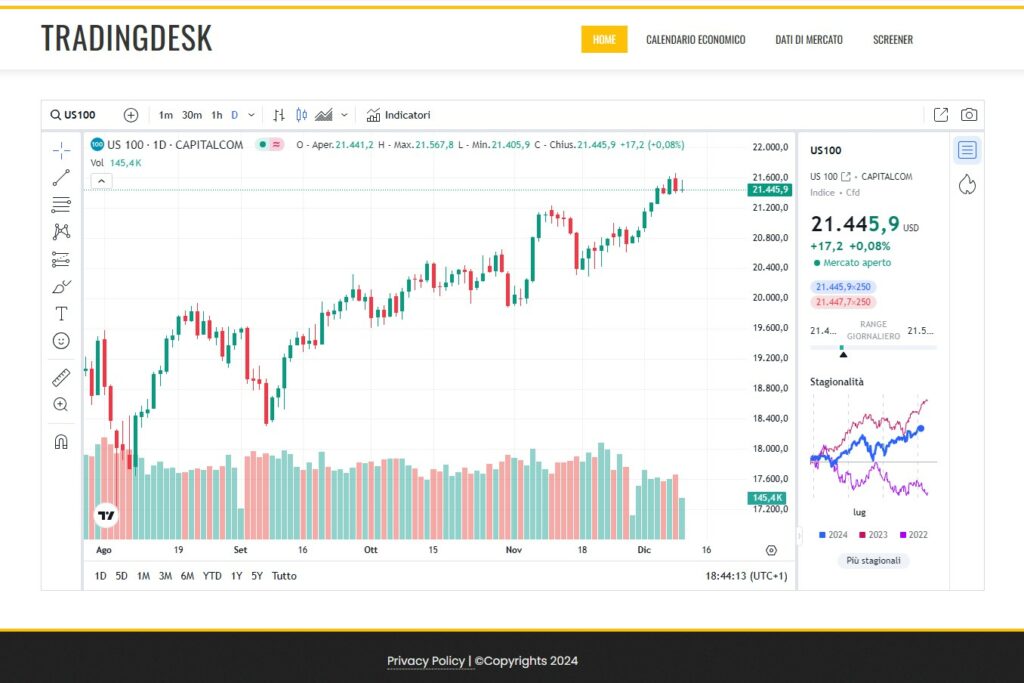Open the watchlist details panel icon
Viewport: 1024px width, 683px height.
click(967, 150)
